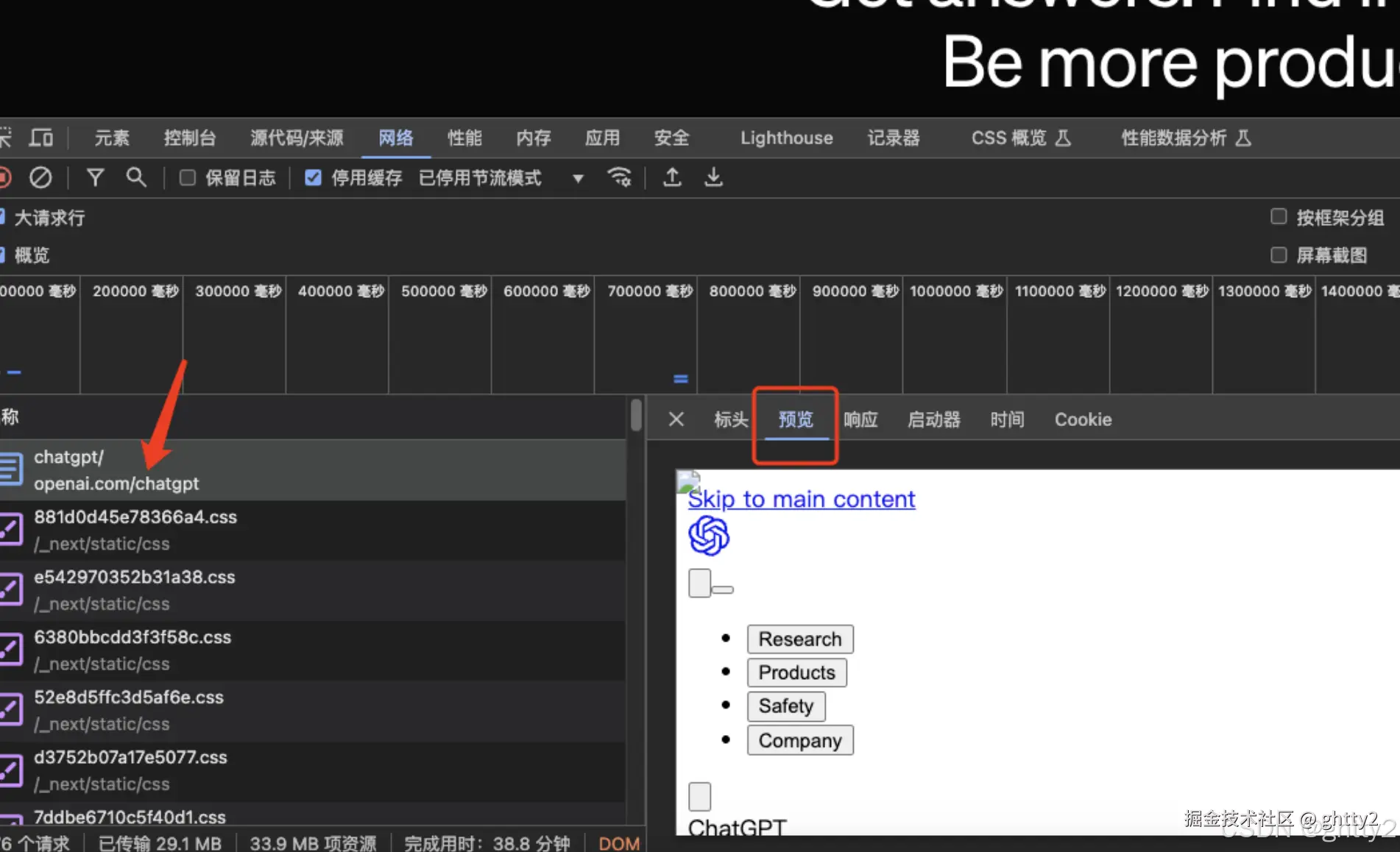Click the request list scrollbar thumb
Screen dimensions: 1400x852
tap(636, 414)
